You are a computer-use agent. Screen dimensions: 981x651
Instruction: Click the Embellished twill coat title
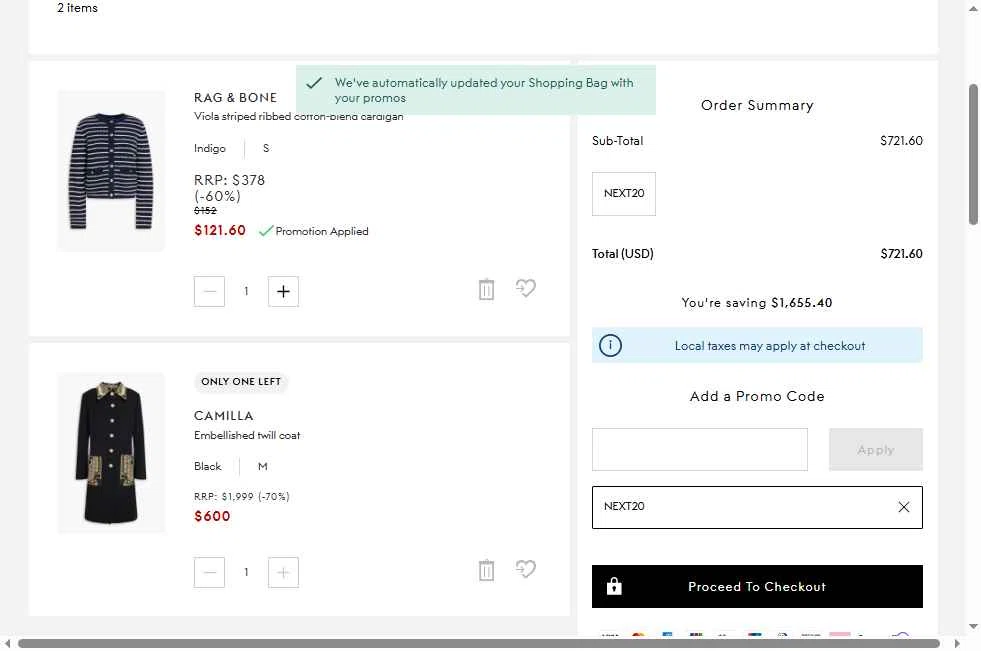click(247, 436)
